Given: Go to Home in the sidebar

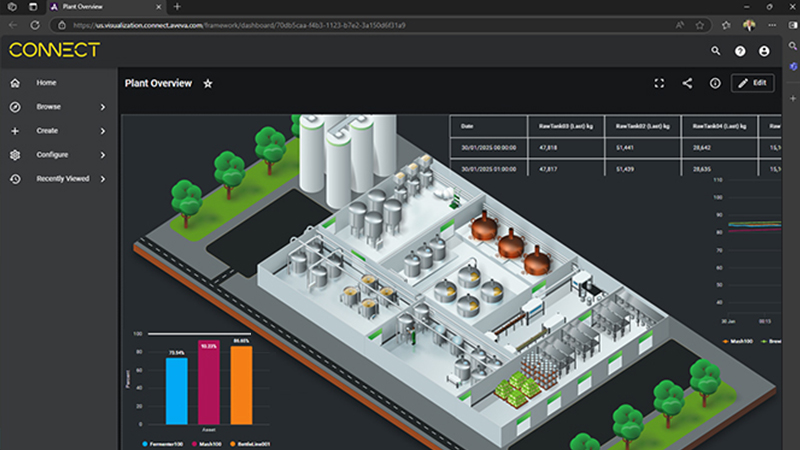Looking at the screenshot, I should [46, 83].
